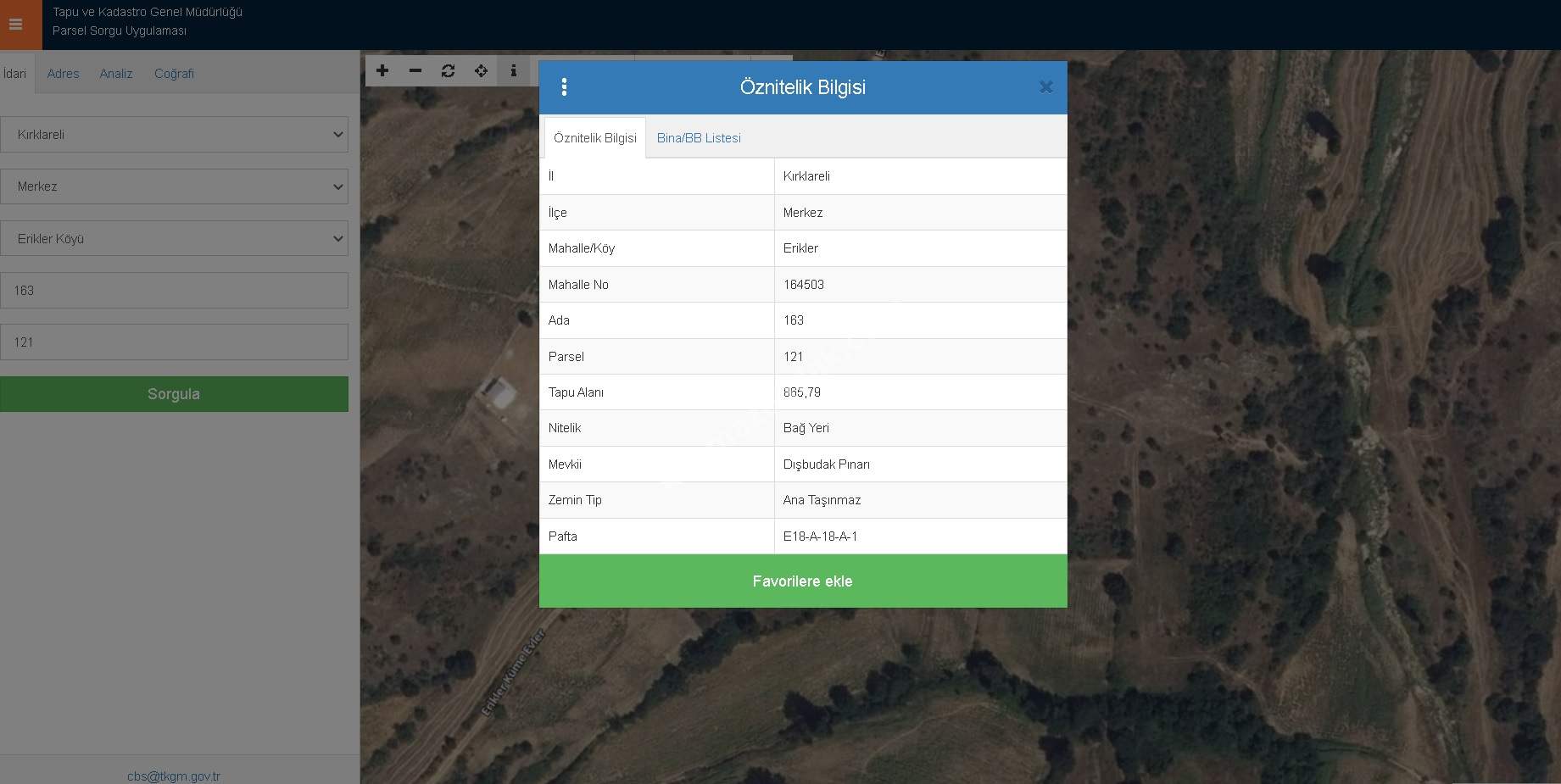Click the zoom in plus icon
This screenshot has width=1561, height=784.
[x=382, y=71]
